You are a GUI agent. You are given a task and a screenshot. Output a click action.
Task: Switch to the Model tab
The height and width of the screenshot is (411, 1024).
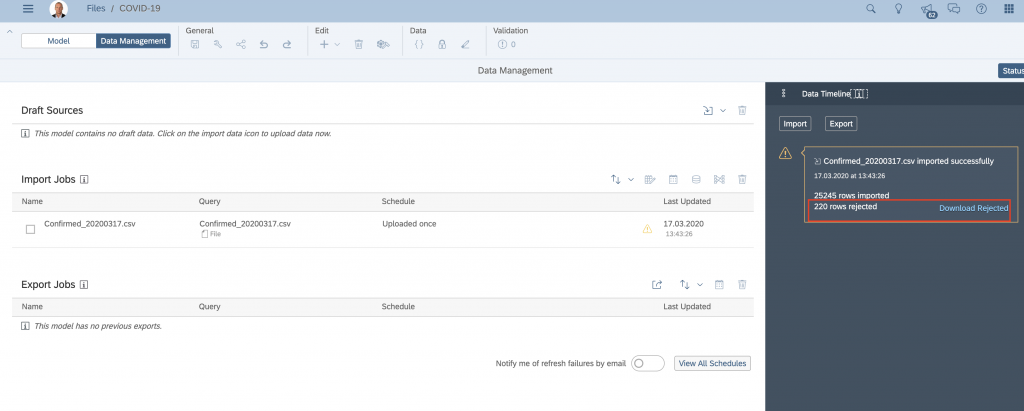point(59,41)
